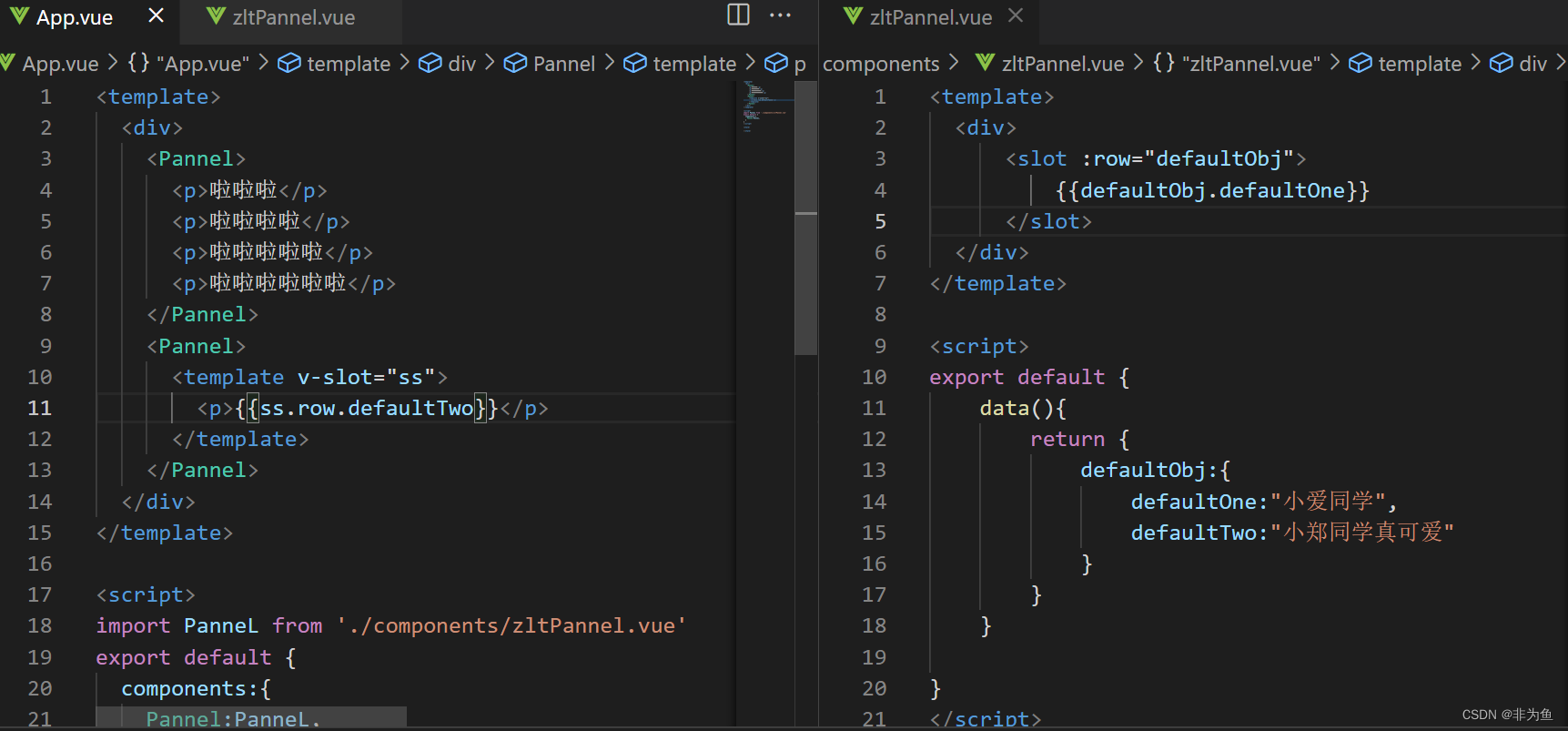
Task: Open the More Actions ellipsis menu
Action: 780,15
